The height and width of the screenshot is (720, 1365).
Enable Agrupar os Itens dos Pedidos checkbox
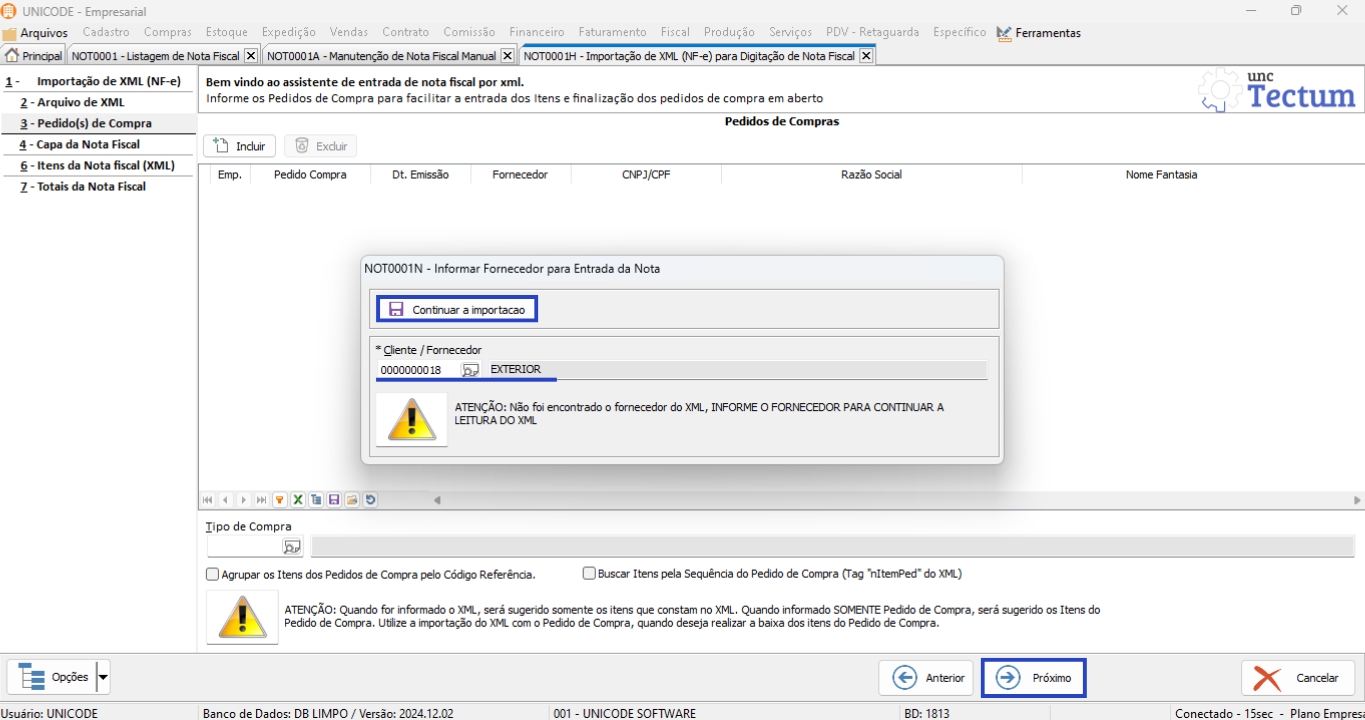(212, 575)
